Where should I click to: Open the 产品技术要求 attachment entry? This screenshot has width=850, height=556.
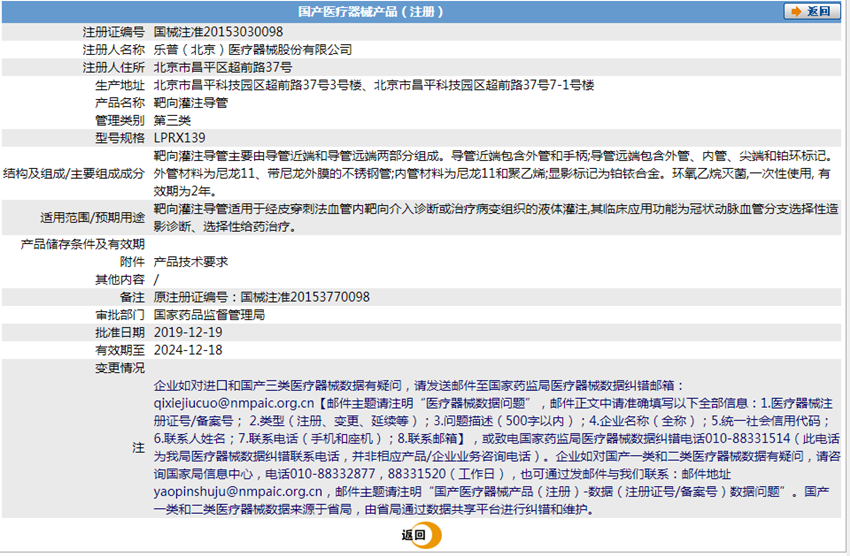[191, 261]
